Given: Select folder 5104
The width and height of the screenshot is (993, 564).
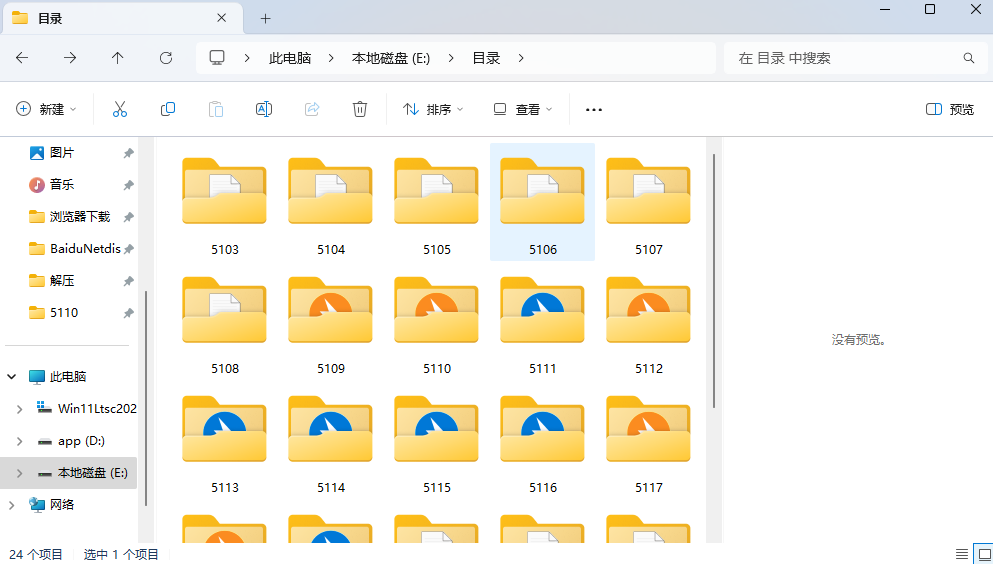Looking at the screenshot, I should click(x=331, y=203).
